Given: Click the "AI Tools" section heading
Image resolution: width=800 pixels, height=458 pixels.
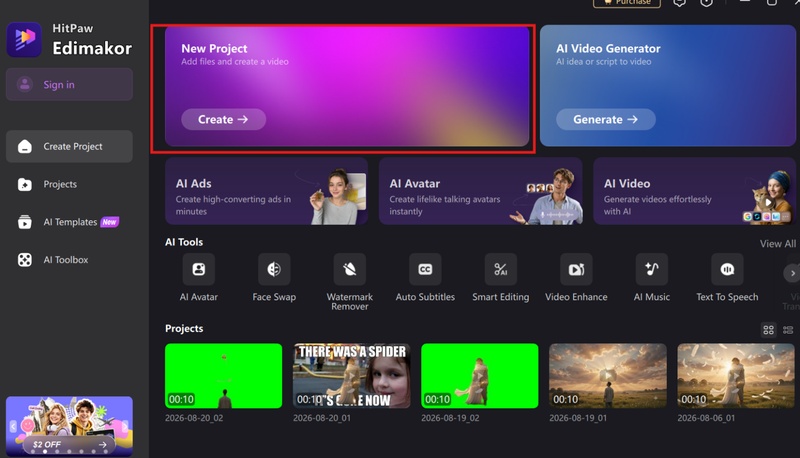Looking at the screenshot, I should [x=184, y=242].
